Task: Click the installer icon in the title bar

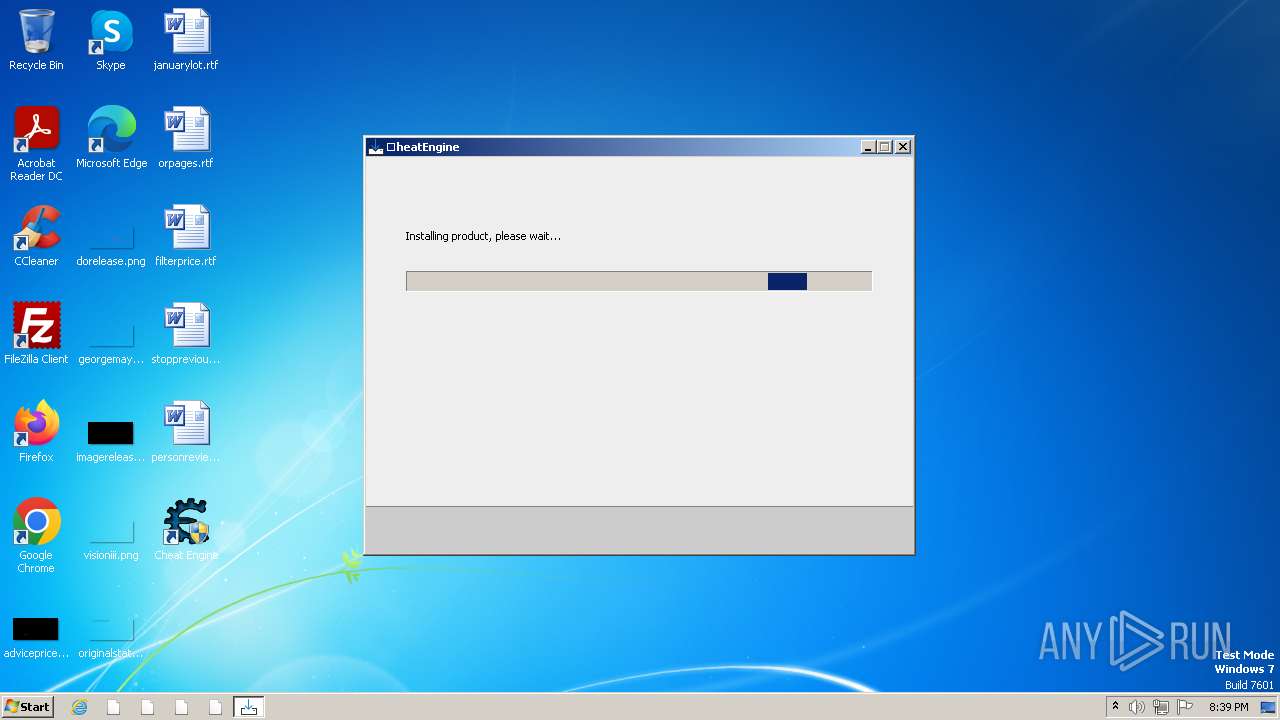Action: coord(376,147)
